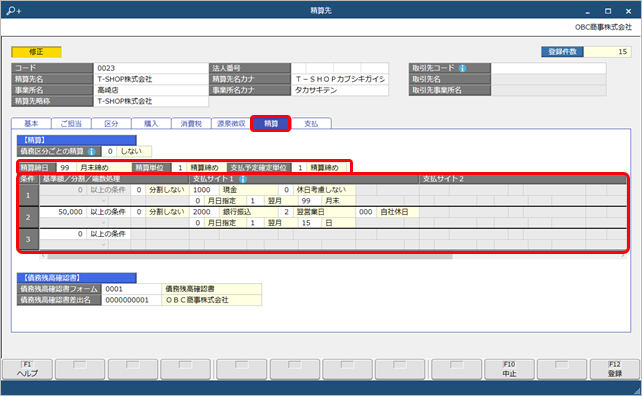The height and width of the screenshot is (396, 642).
Task: Click info icon next to 支払サイト1 header
Action: tap(242, 179)
